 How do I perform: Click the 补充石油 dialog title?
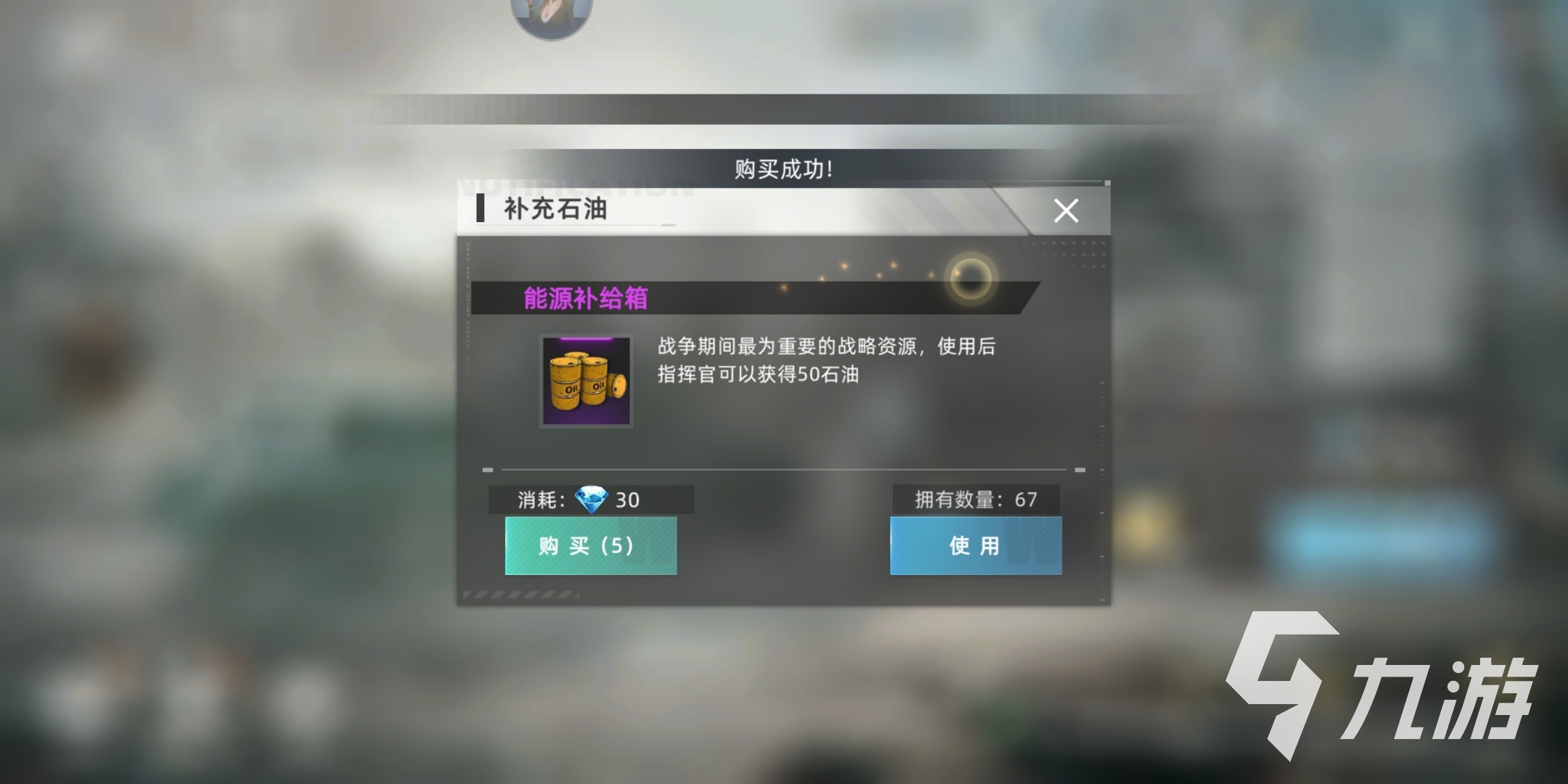(x=555, y=209)
